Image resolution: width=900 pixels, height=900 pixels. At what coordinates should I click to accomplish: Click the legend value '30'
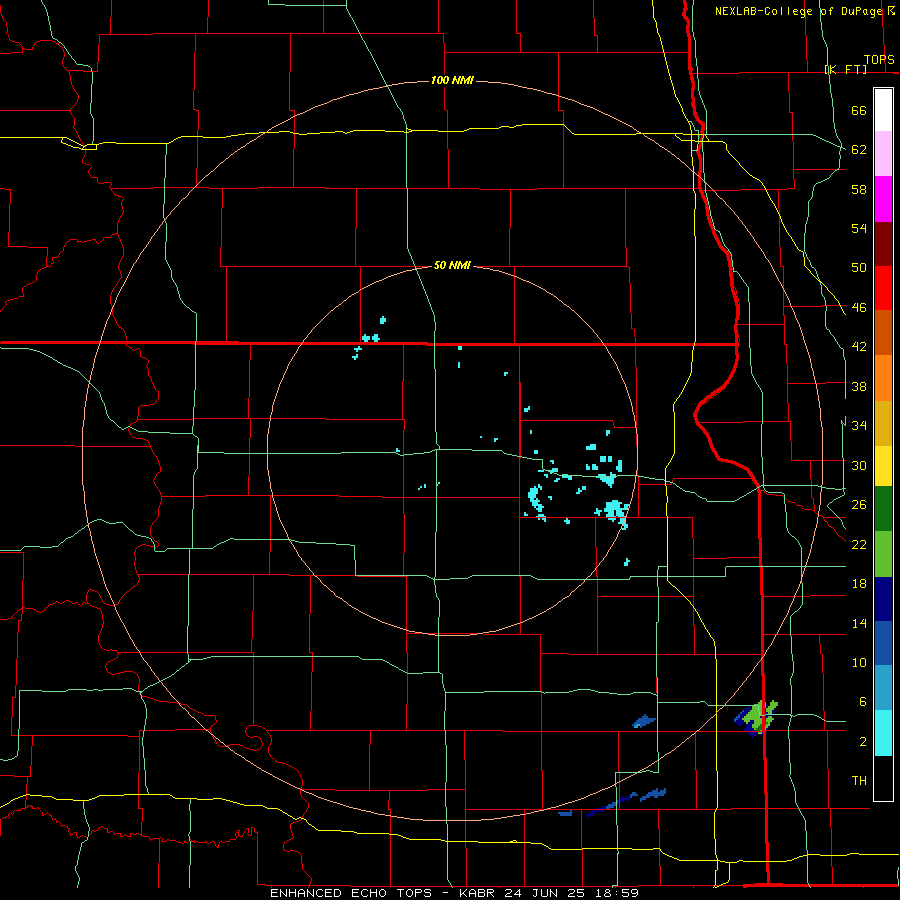[x=859, y=465]
